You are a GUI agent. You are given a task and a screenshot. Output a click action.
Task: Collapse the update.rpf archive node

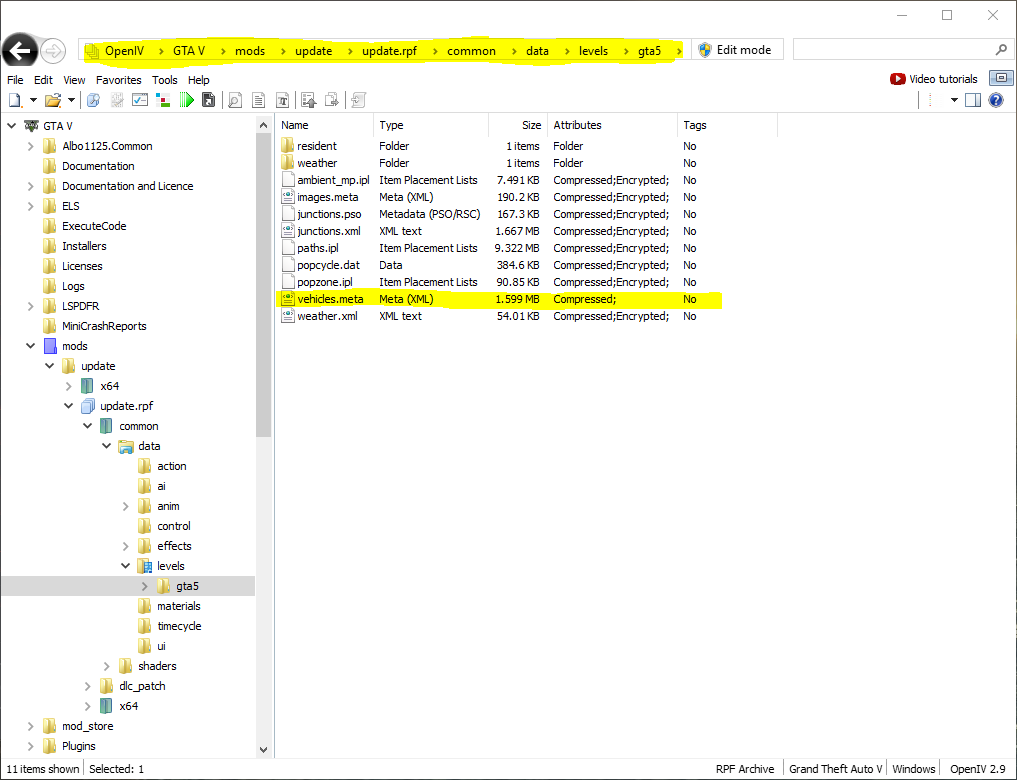[x=69, y=406]
